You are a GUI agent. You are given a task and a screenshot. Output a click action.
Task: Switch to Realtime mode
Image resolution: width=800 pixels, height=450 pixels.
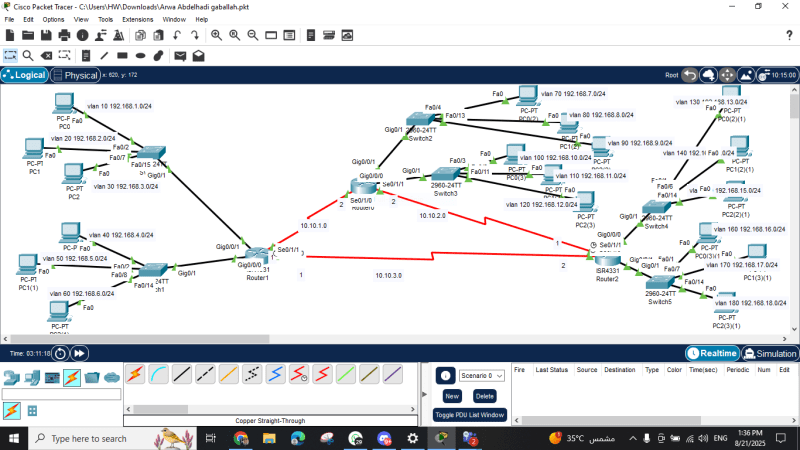pyautogui.click(x=713, y=353)
